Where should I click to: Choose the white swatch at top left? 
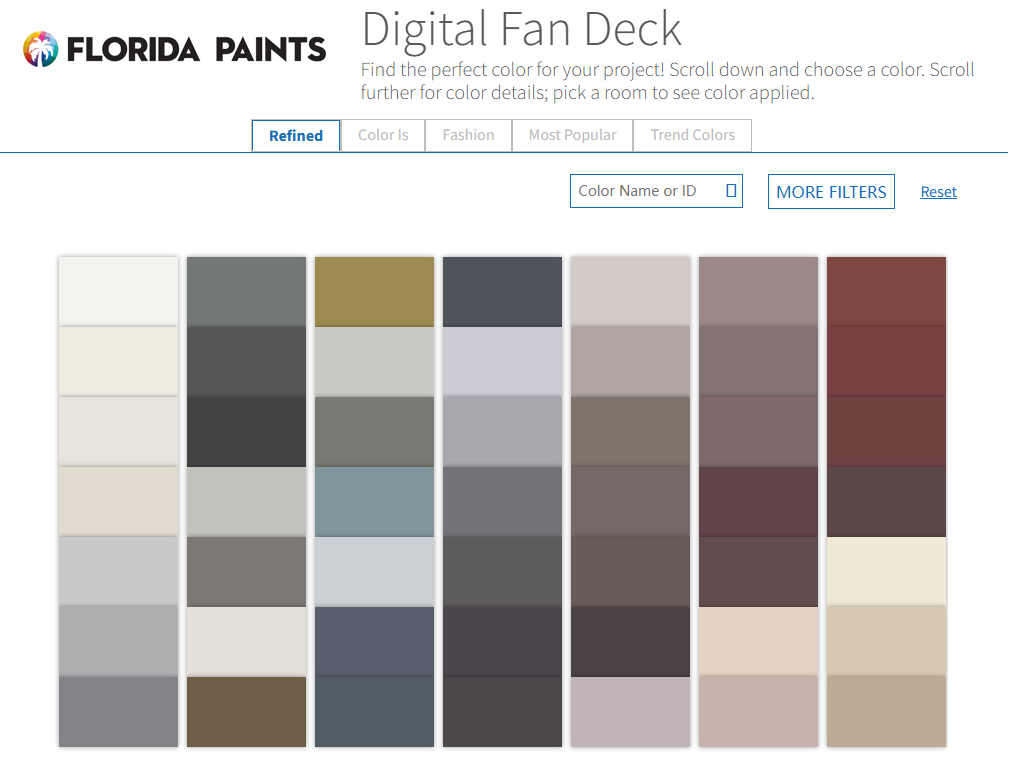click(x=118, y=291)
